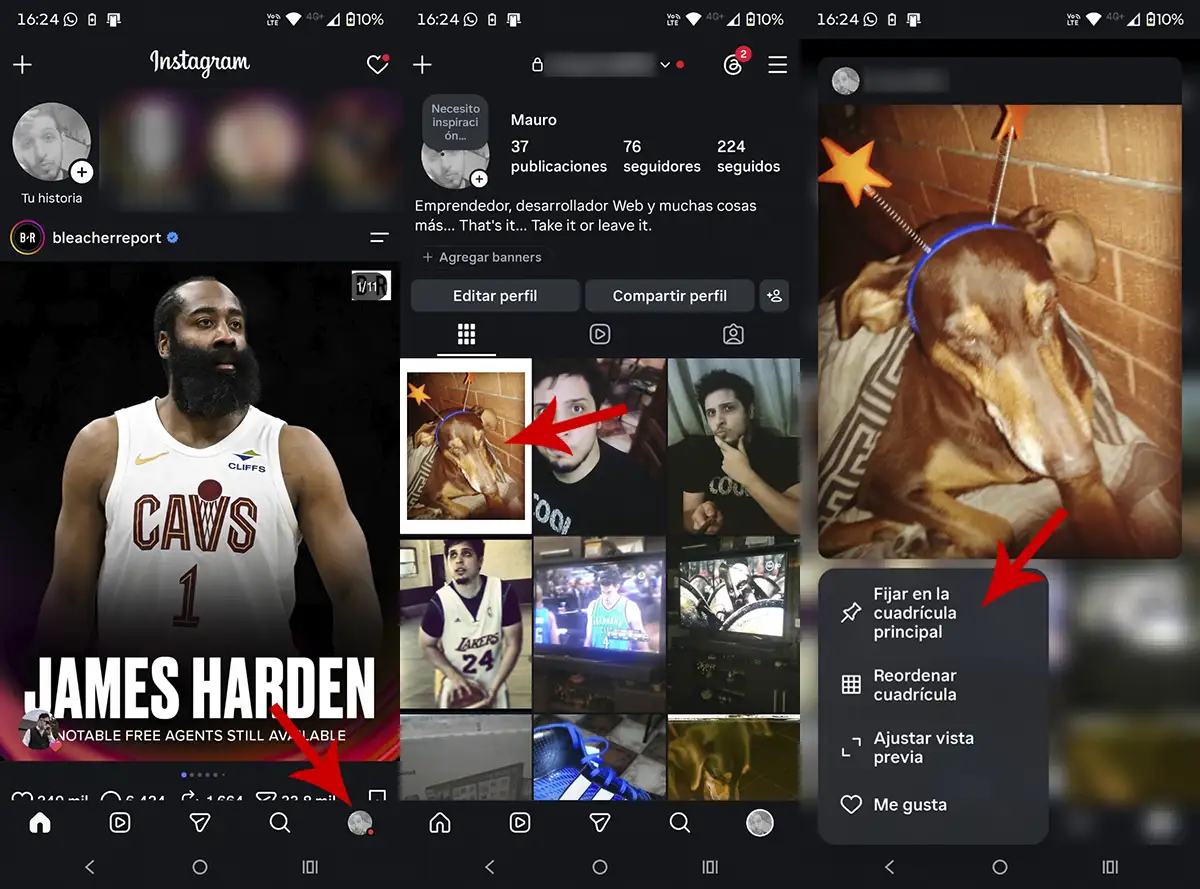
Task: Open profile avatar in feed screen bottom bar
Action: 360,823
